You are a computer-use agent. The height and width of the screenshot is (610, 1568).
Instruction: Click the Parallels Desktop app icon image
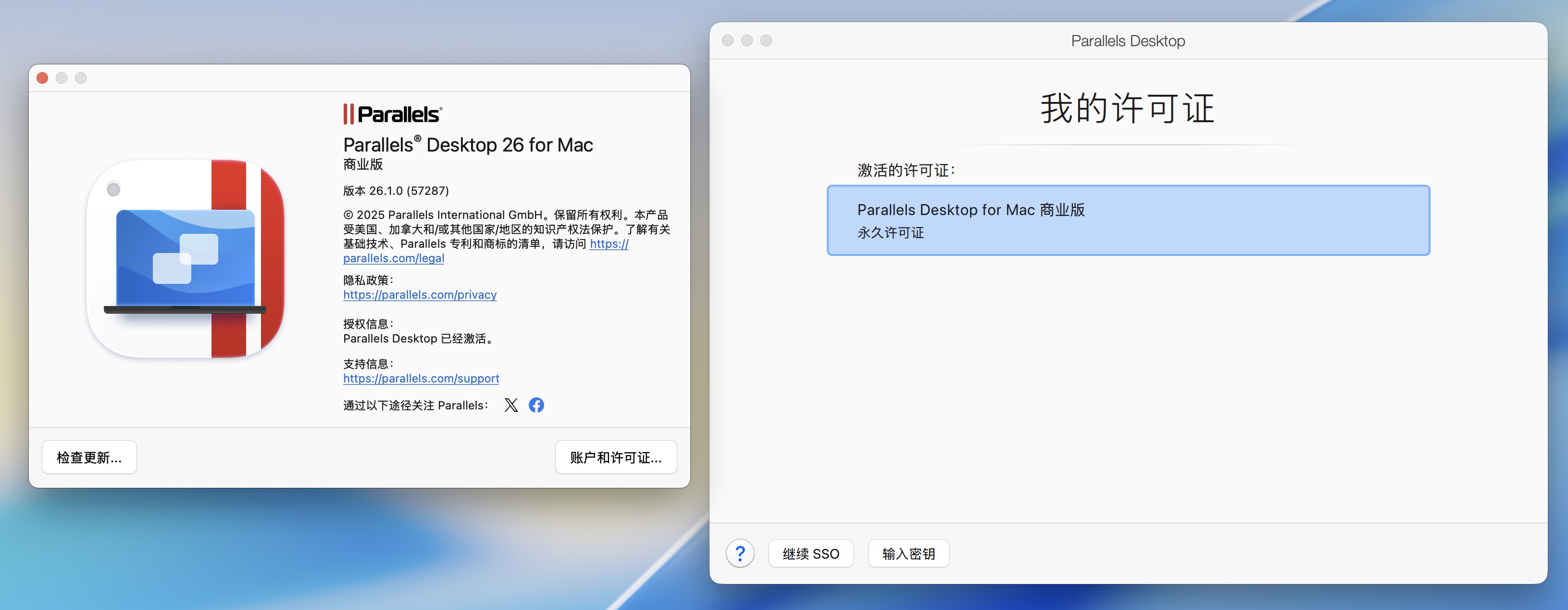pyautogui.click(x=186, y=259)
